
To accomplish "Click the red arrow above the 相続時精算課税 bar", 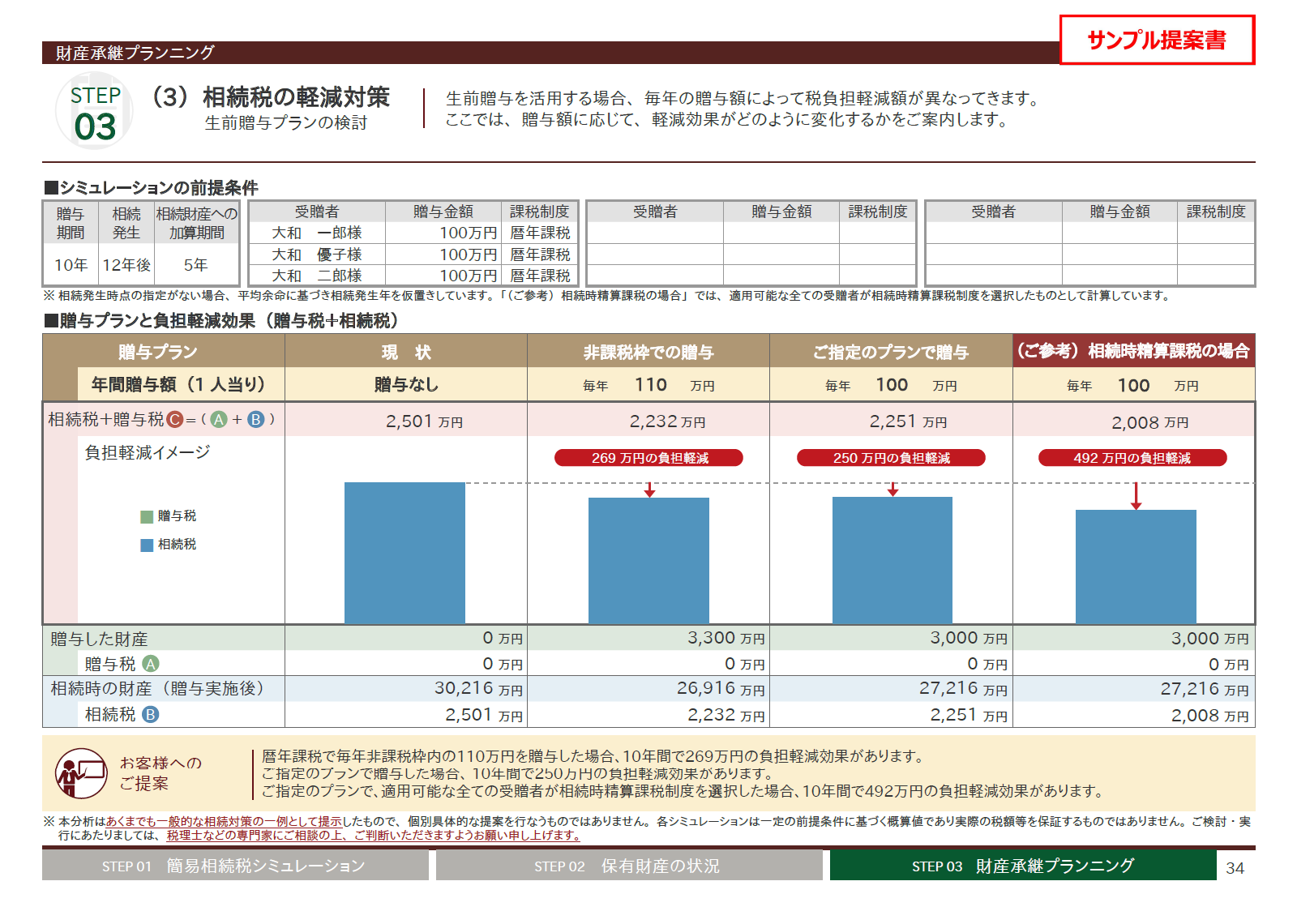I will pos(1136,496).
